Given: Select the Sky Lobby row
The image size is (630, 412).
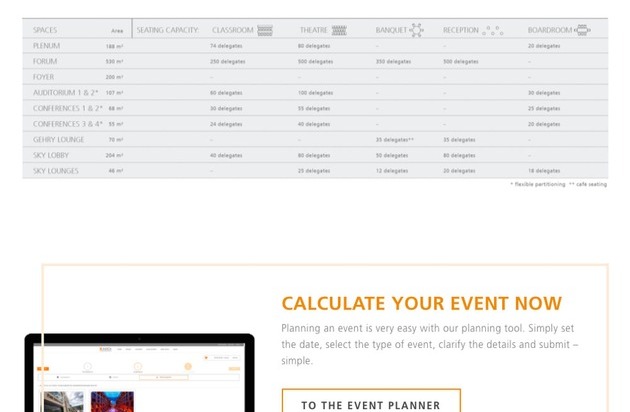Looking at the screenshot, I should [52, 155].
